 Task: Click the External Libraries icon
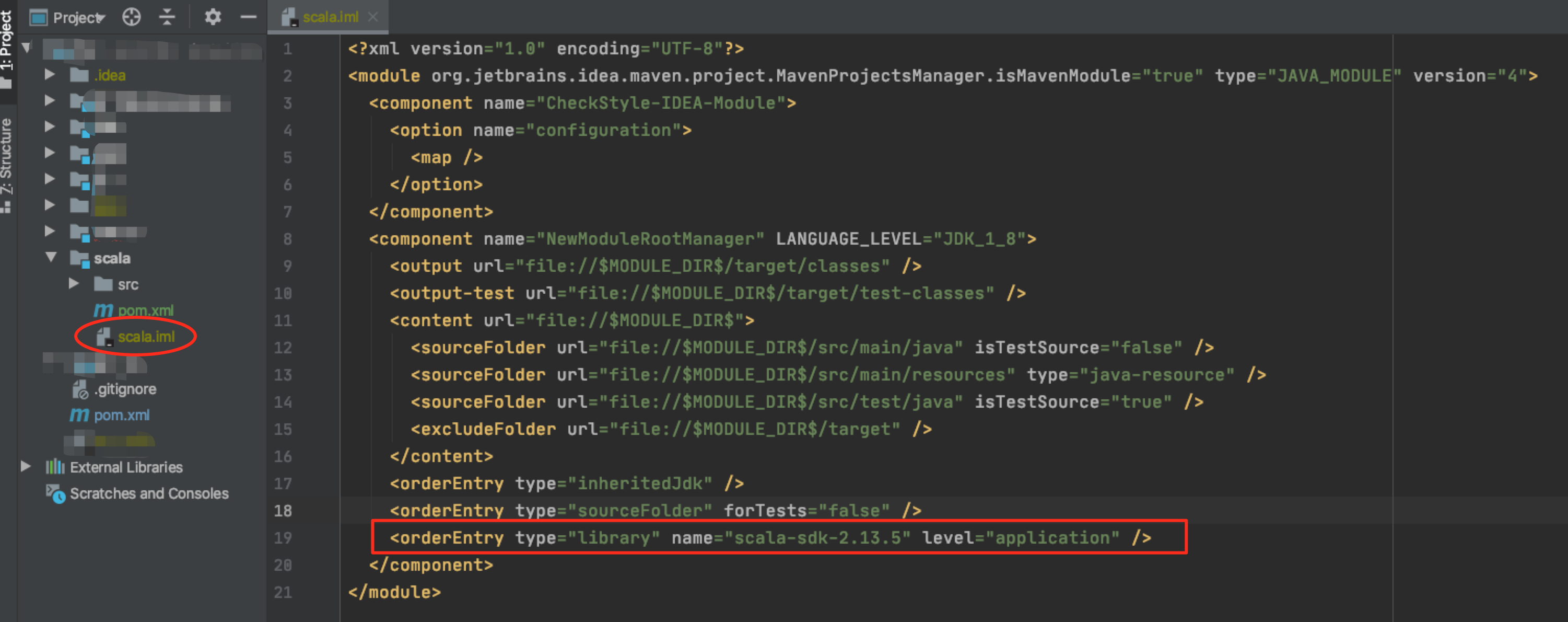pyautogui.click(x=55, y=467)
